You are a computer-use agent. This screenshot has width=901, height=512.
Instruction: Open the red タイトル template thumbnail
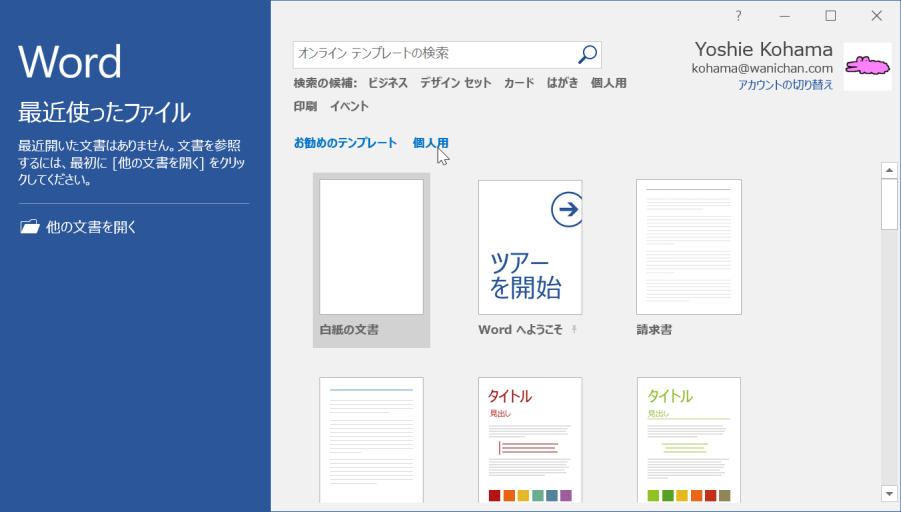[x=530, y=440]
